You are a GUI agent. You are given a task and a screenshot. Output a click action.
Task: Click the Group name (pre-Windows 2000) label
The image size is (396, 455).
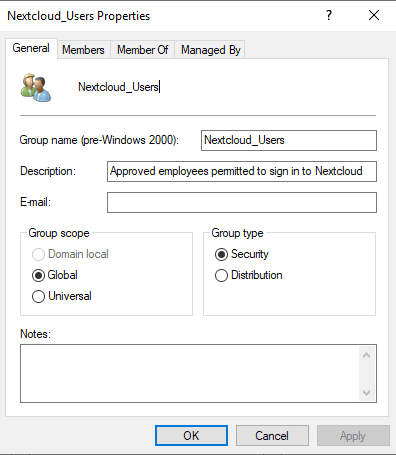click(x=99, y=140)
